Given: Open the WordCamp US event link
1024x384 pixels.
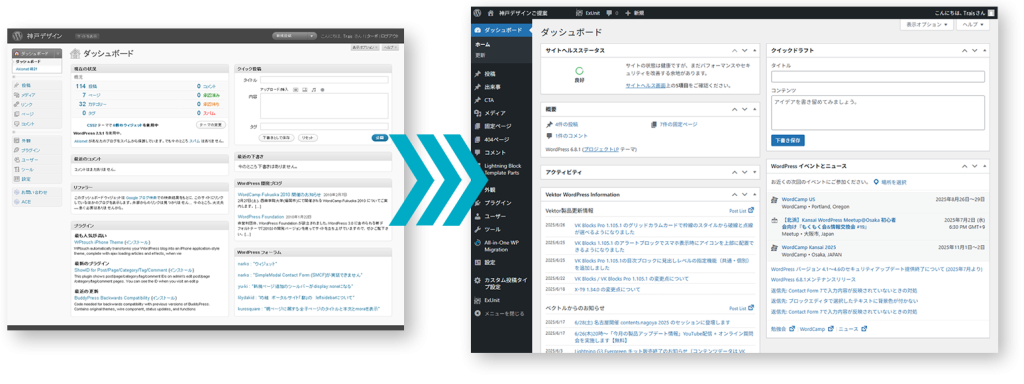Looking at the screenshot, I should pos(798,199).
